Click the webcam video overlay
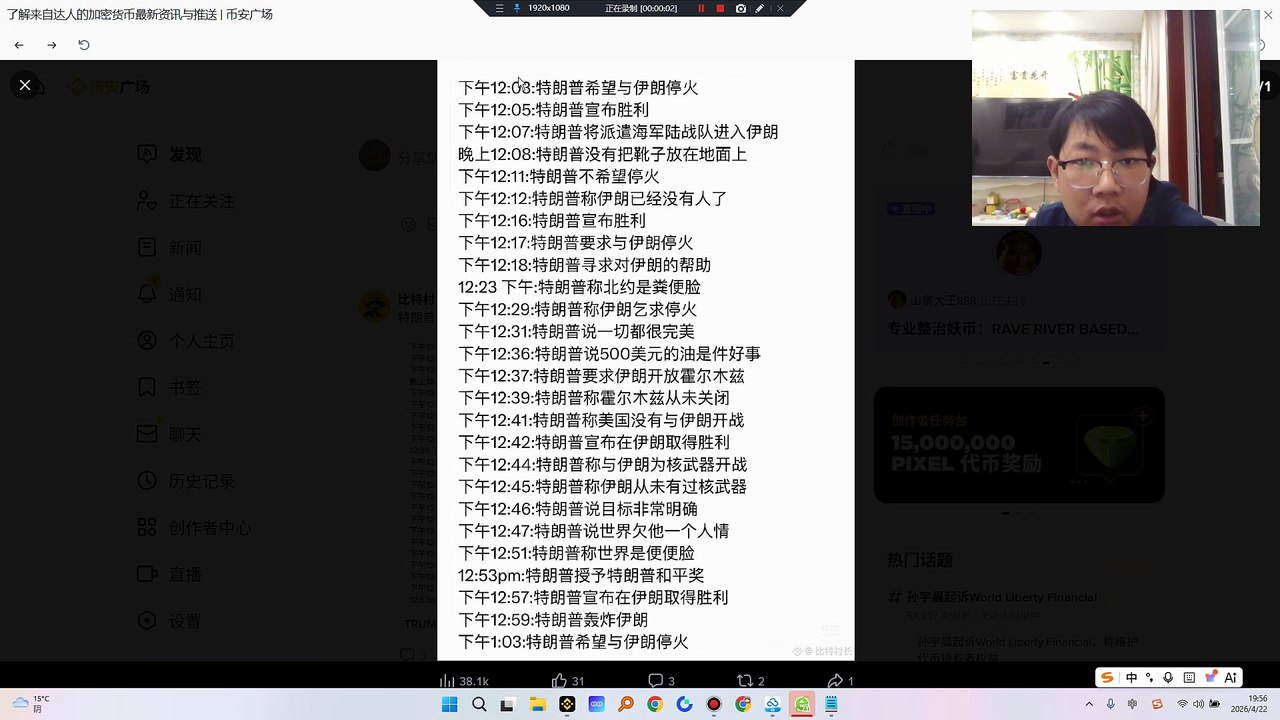Image resolution: width=1280 pixels, height=720 pixels. 1116,118
